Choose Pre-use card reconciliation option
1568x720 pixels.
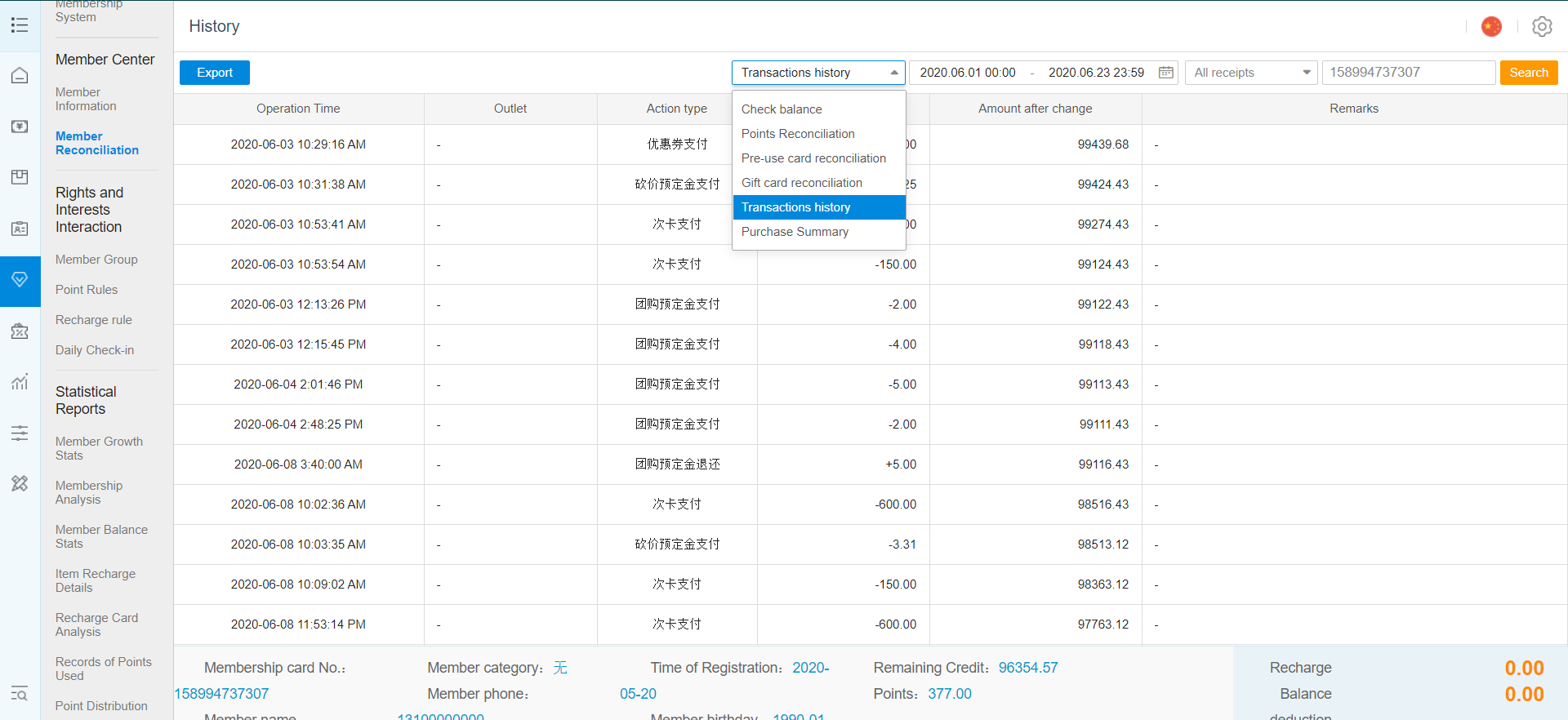[x=819, y=158]
